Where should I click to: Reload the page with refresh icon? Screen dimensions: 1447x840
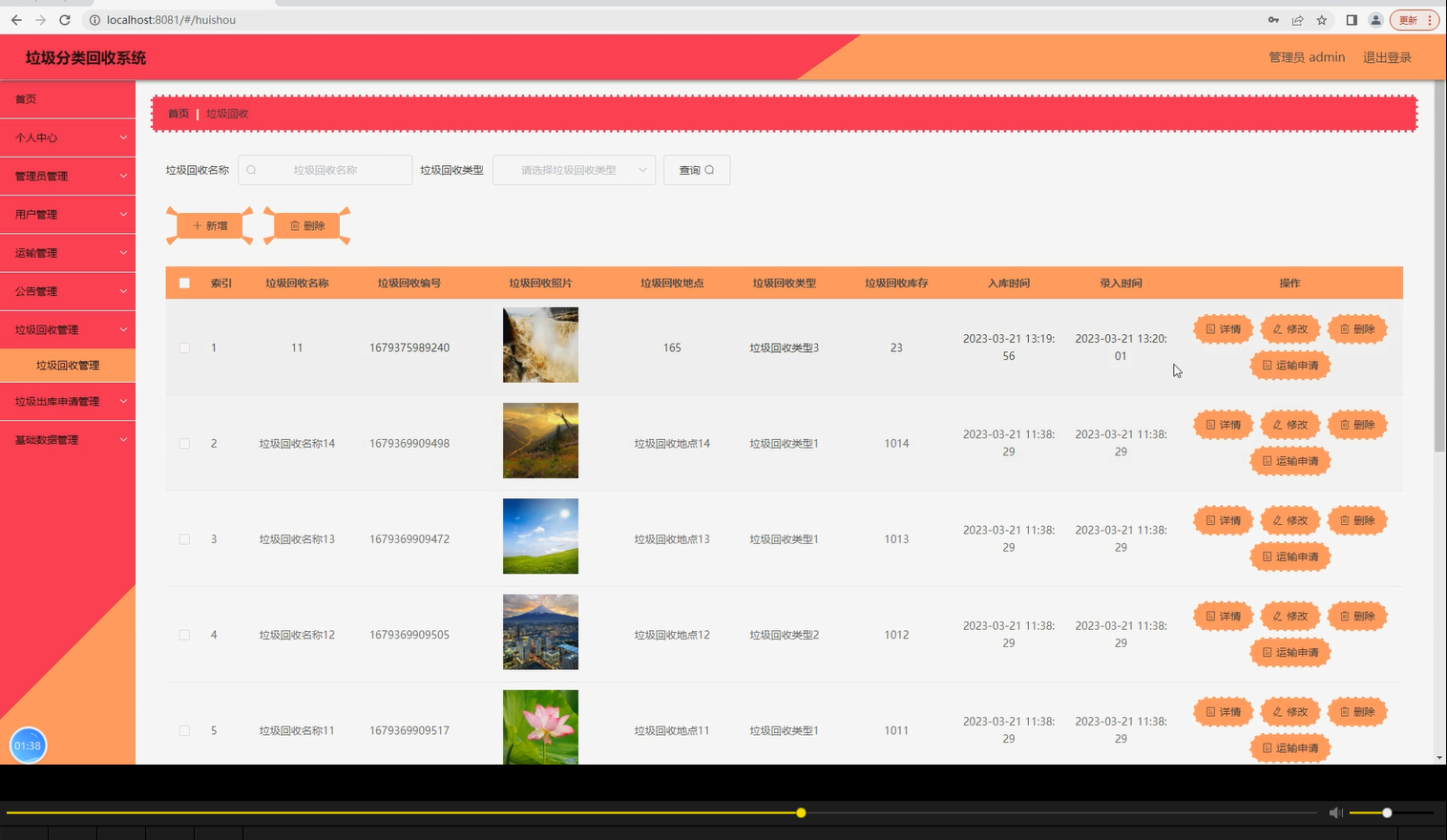(65, 20)
